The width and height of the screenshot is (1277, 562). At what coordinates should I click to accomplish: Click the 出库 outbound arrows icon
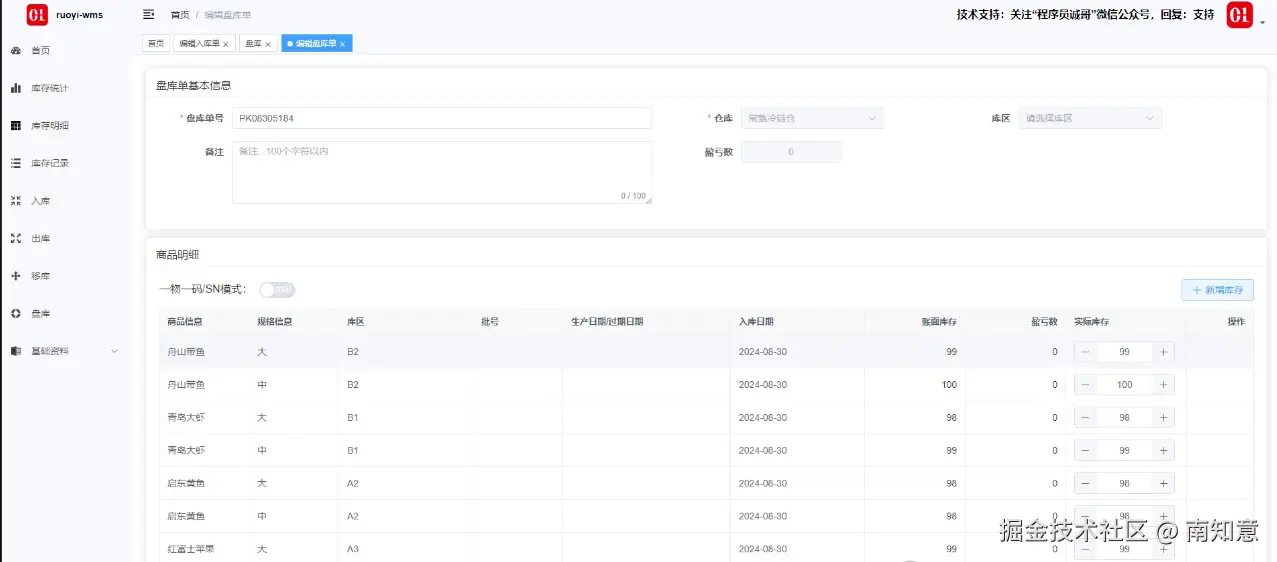point(15,238)
